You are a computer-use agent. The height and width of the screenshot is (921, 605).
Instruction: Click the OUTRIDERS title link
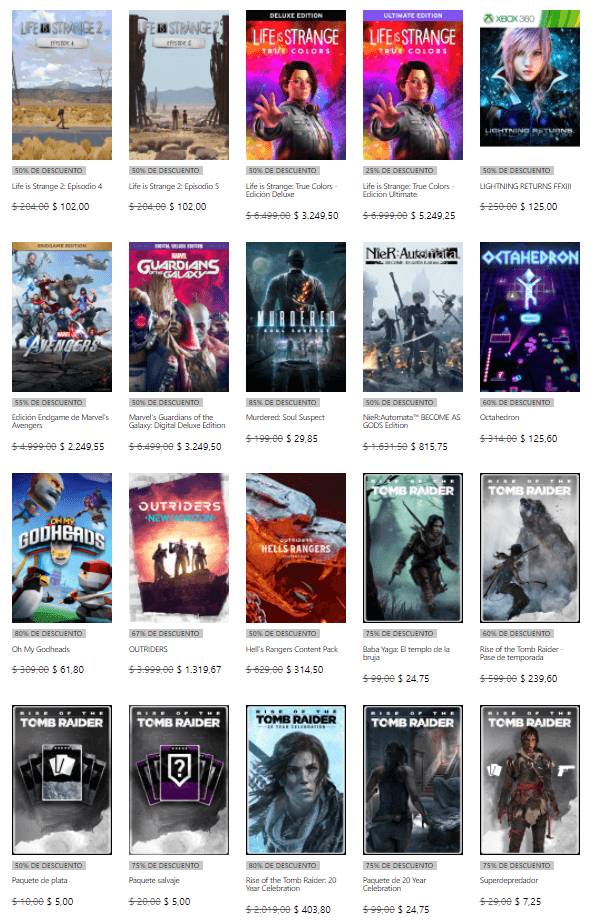[148, 649]
